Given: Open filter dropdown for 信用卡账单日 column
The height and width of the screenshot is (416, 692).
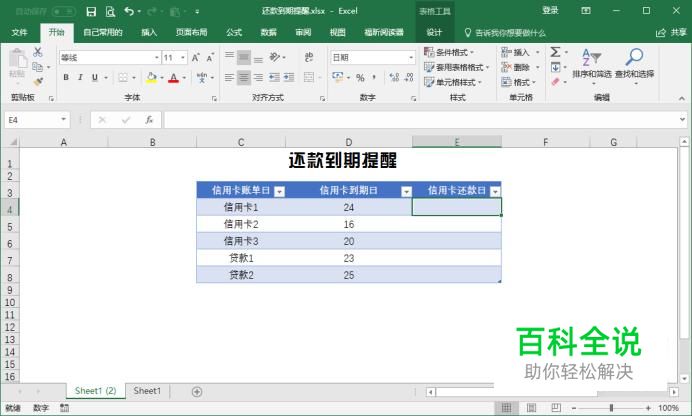Looking at the screenshot, I should pyautogui.click(x=279, y=191).
